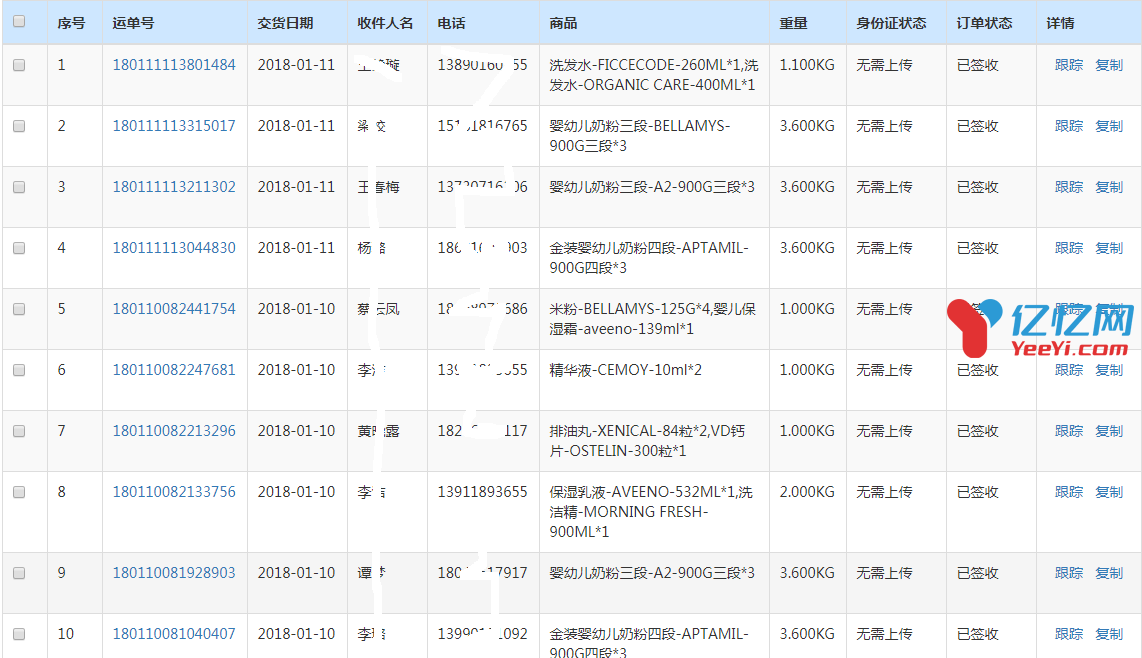This screenshot has height=658, width=1142.
Task: Click recipient name 王春梅
Action: coord(379,187)
